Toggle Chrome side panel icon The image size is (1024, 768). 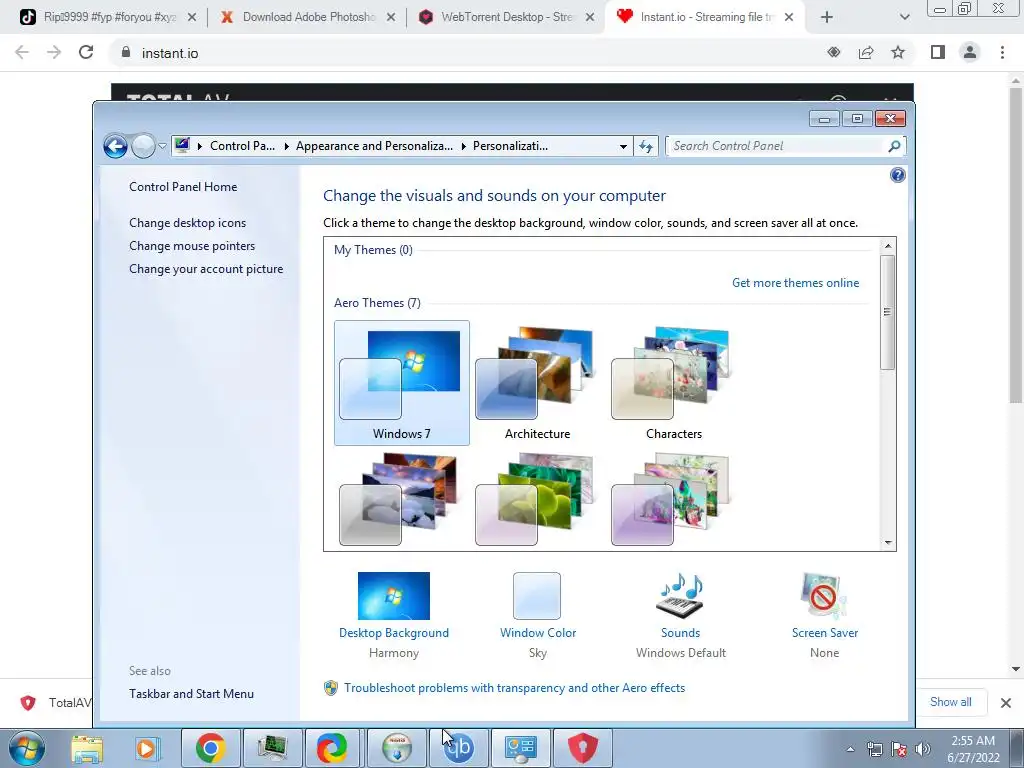[938, 52]
